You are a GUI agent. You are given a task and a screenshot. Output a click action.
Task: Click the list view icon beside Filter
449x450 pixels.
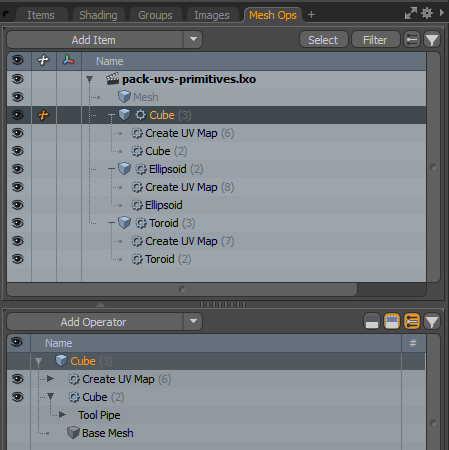tap(412, 40)
